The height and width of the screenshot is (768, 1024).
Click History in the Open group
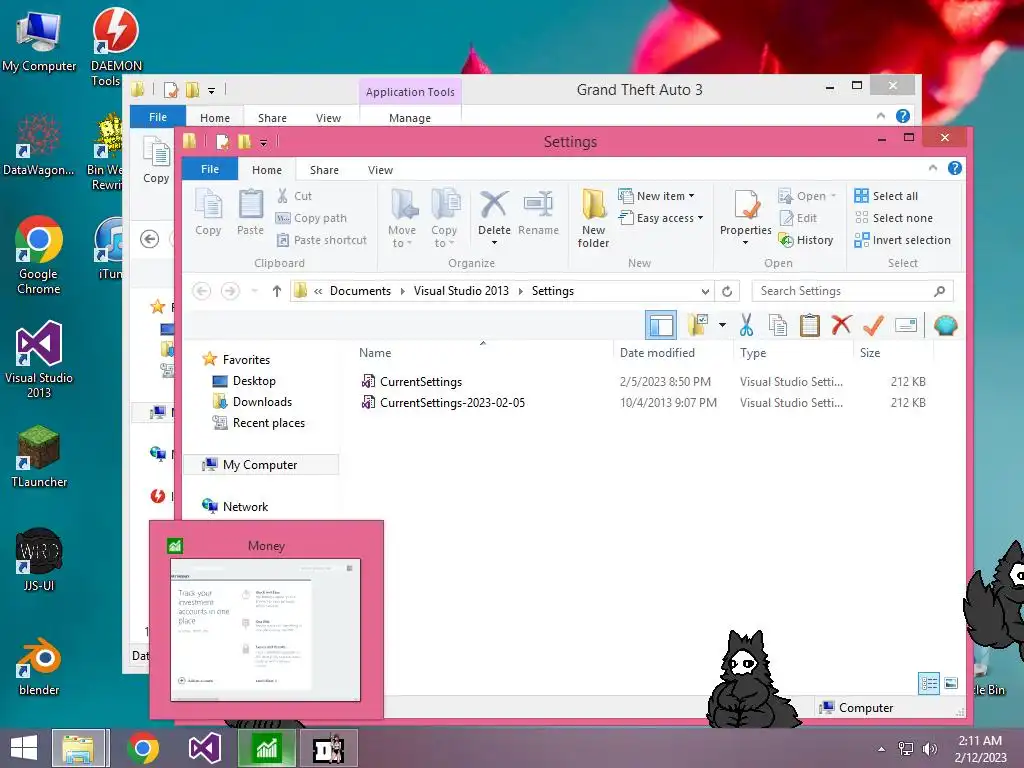(x=806, y=240)
